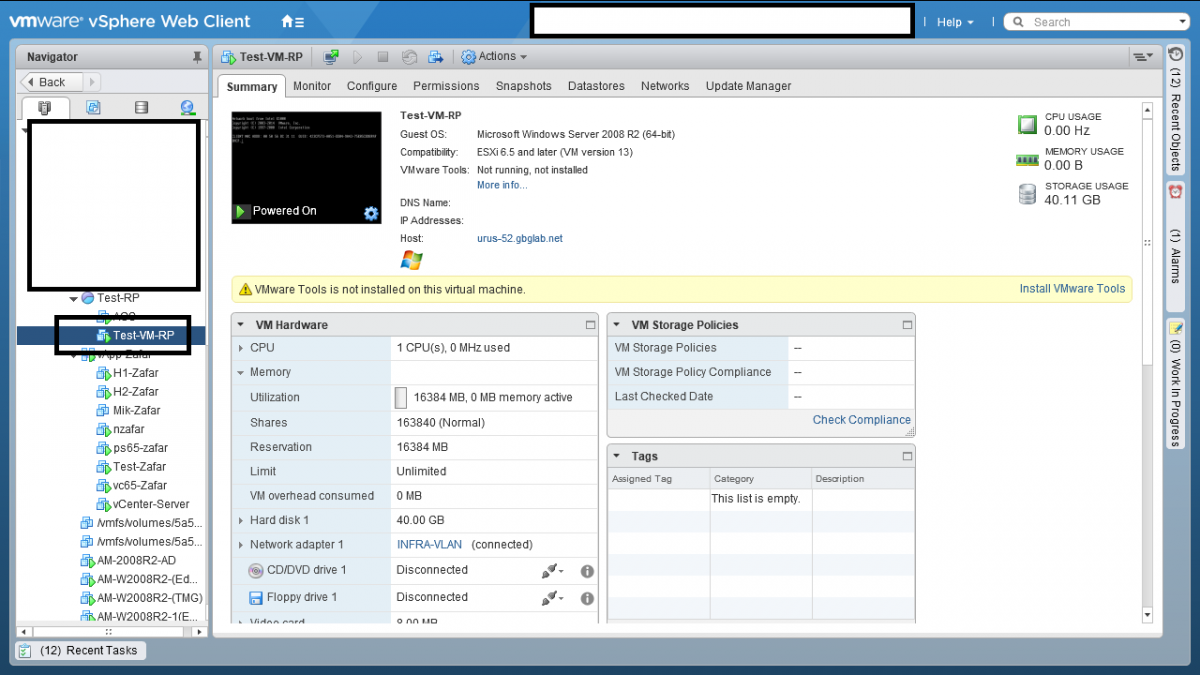Click the Recent Objects sidebar icon
The height and width of the screenshot is (675, 1200).
(1176, 54)
